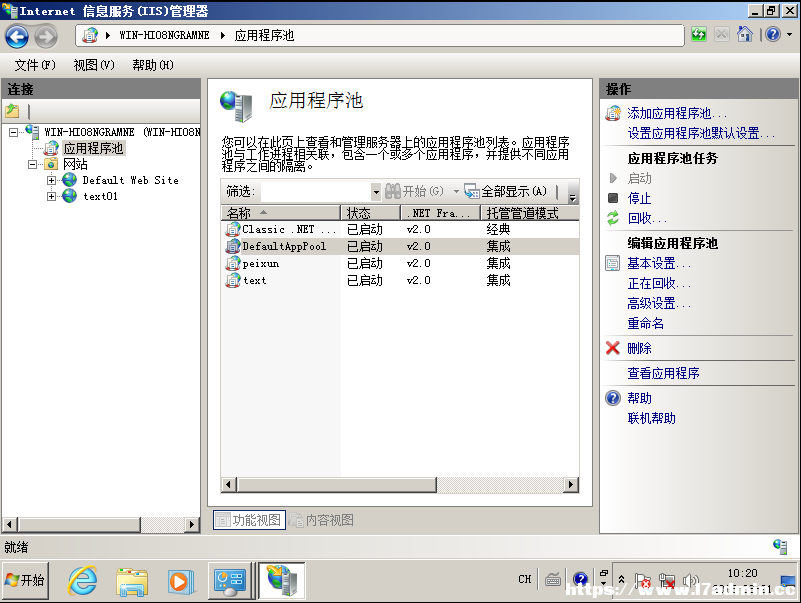
Task: Click the Basic Settings page icon
Action: pos(612,263)
